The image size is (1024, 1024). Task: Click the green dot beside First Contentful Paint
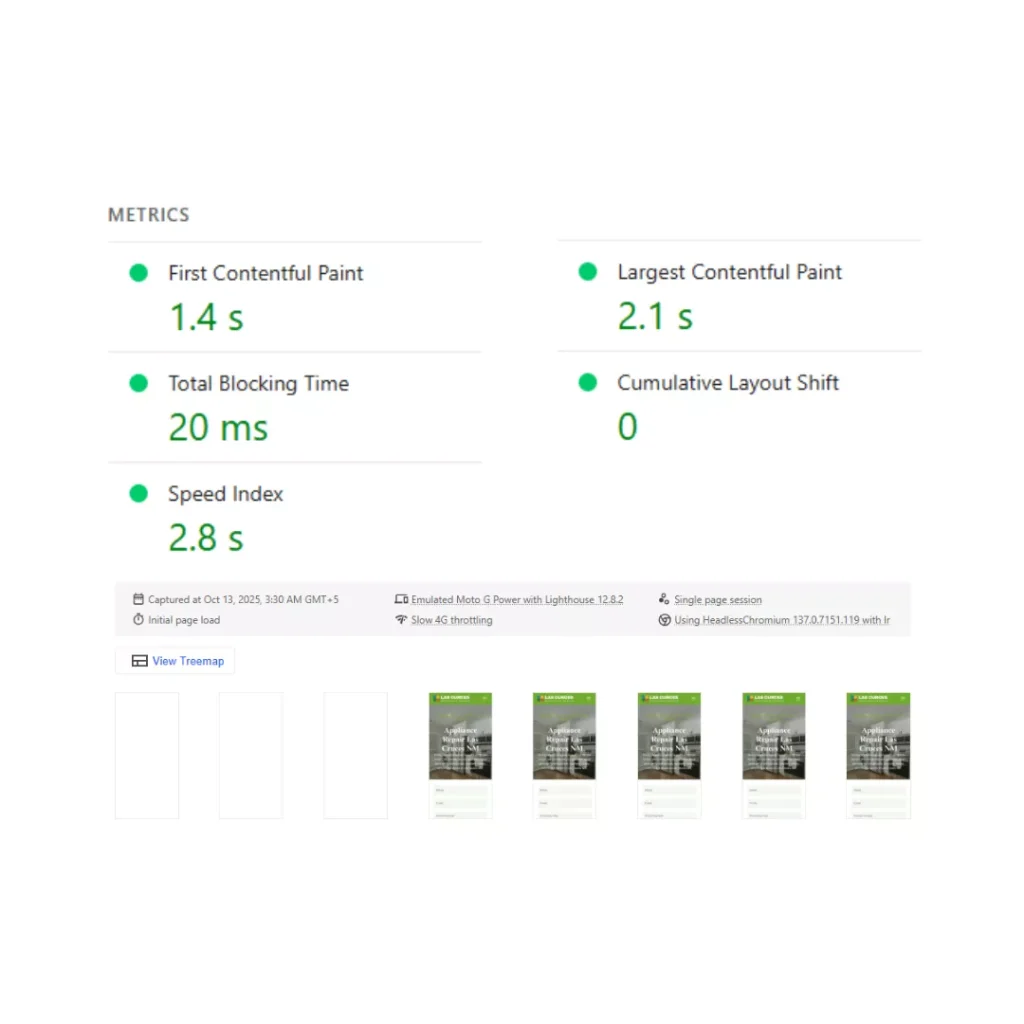click(138, 273)
